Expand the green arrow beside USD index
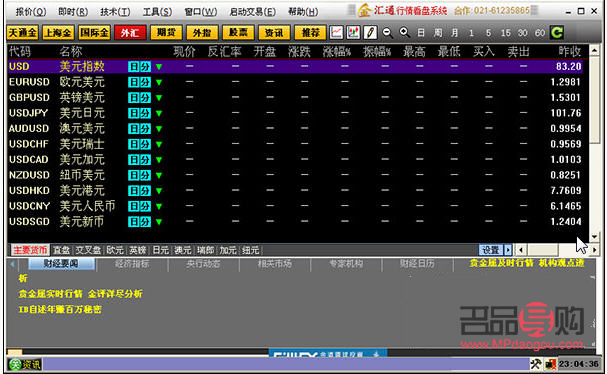Image resolution: width=607 pixels, height=374 pixels. coord(159,67)
